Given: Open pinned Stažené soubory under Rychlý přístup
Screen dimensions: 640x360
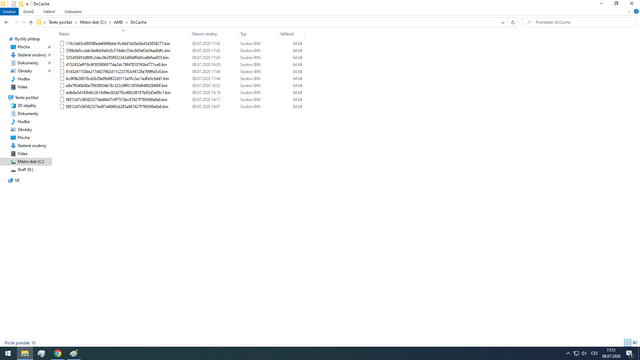Looking at the screenshot, I should [31, 55].
